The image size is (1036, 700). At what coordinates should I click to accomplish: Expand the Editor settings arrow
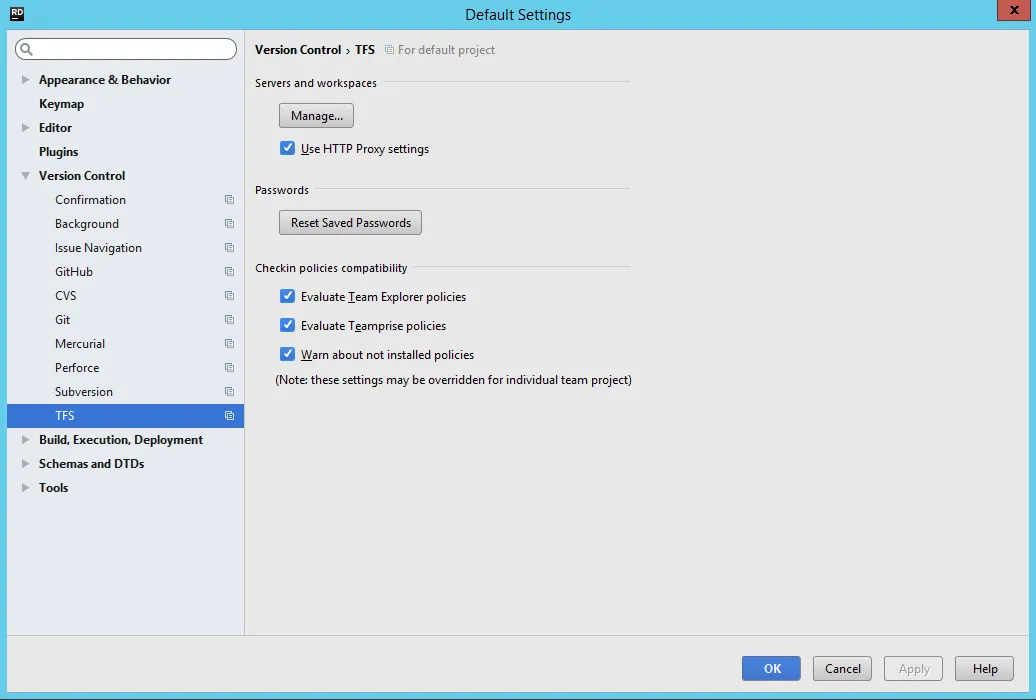(x=25, y=128)
